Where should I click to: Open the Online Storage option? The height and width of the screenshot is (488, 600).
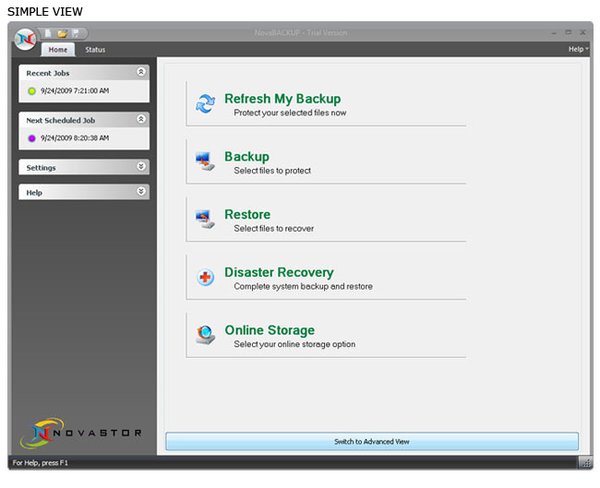326,335
